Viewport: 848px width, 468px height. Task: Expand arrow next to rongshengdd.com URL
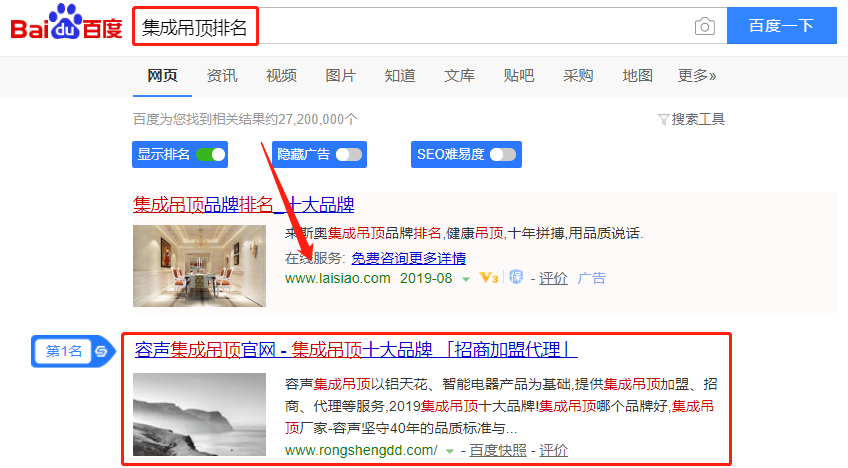pyautogui.click(x=449, y=451)
